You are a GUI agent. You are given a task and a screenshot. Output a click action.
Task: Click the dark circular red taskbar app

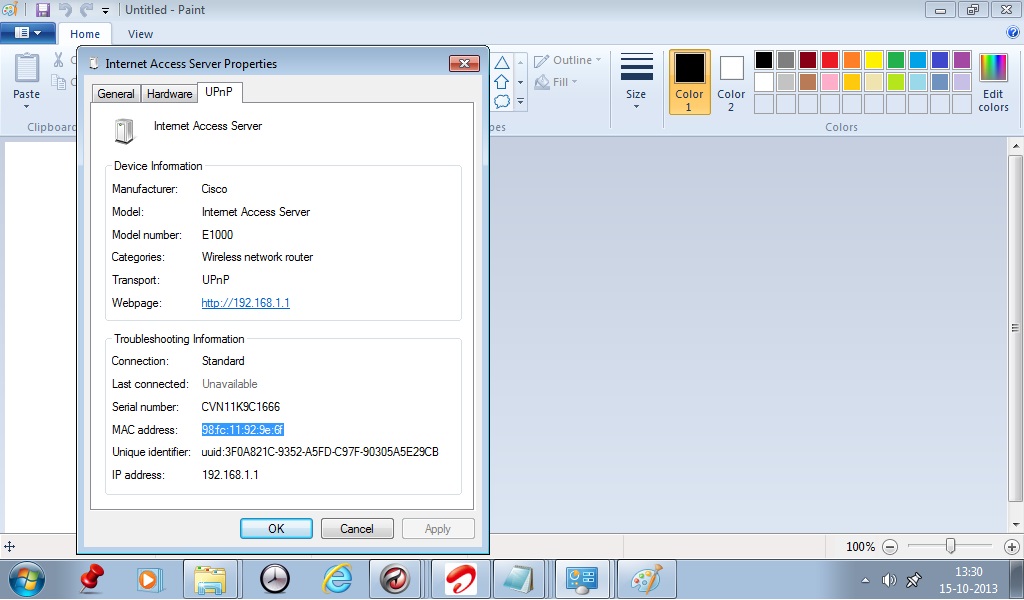394,579
